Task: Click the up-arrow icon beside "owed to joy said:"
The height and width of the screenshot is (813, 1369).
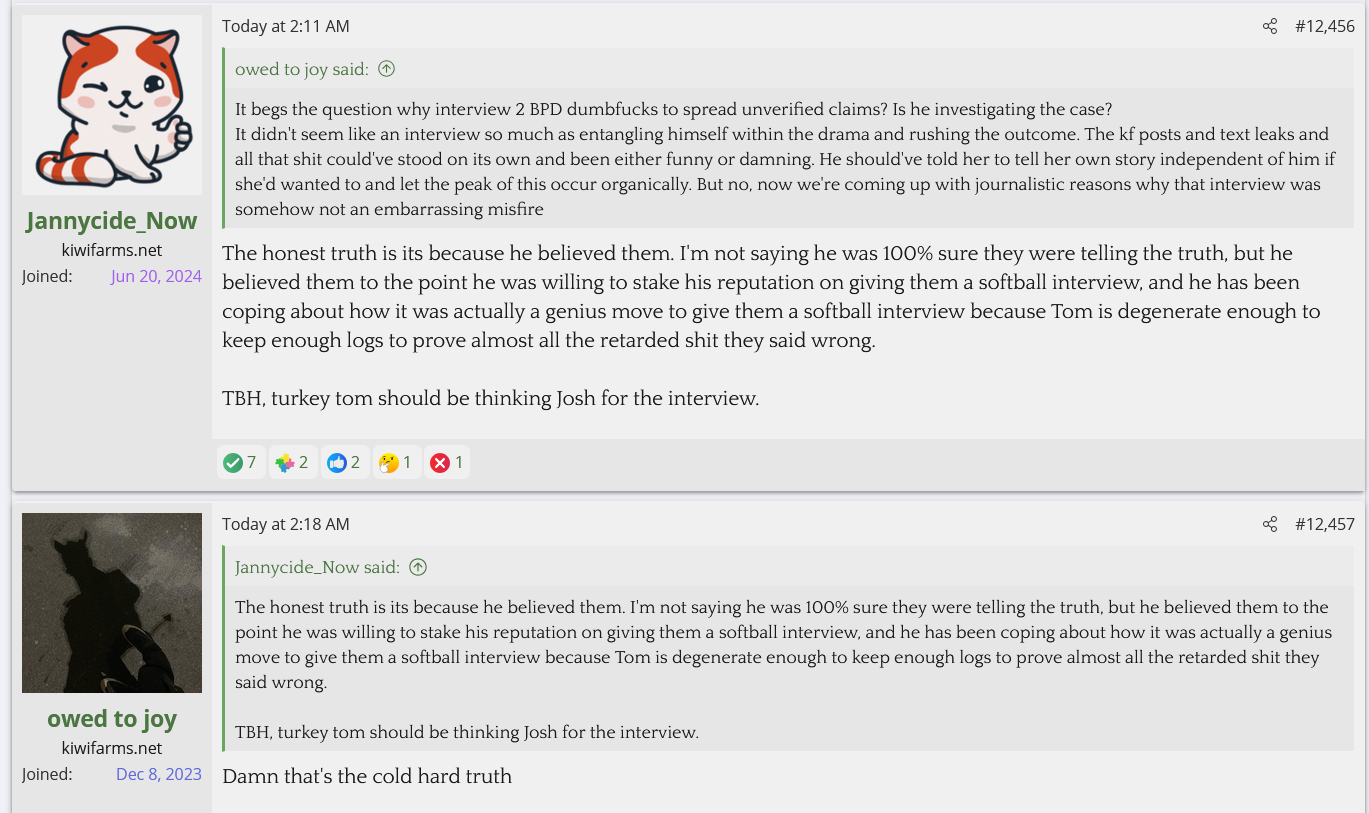Action: point(386,69)
